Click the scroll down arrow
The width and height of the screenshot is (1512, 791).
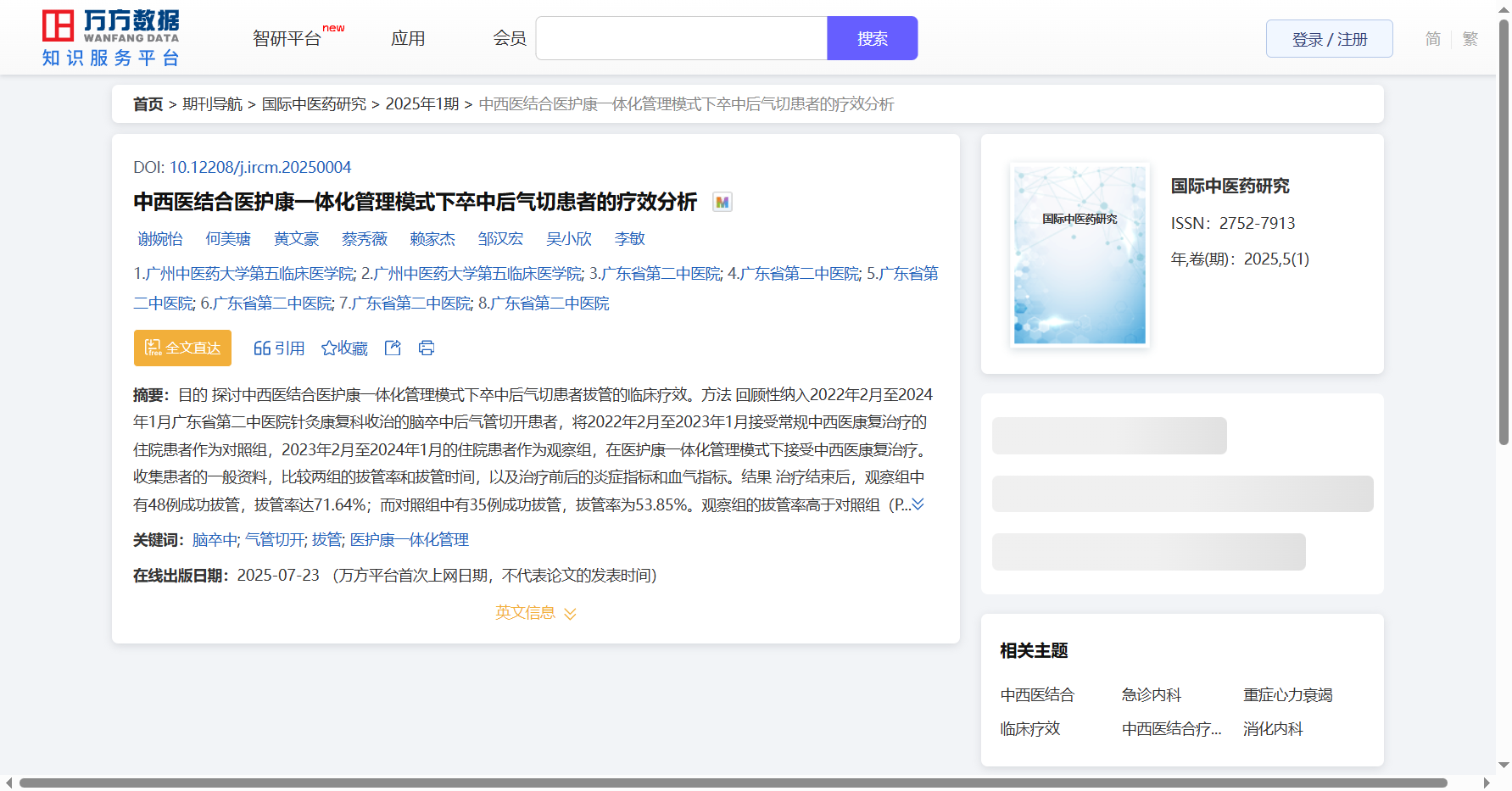pyautogui.click(x=1504, y=765)
